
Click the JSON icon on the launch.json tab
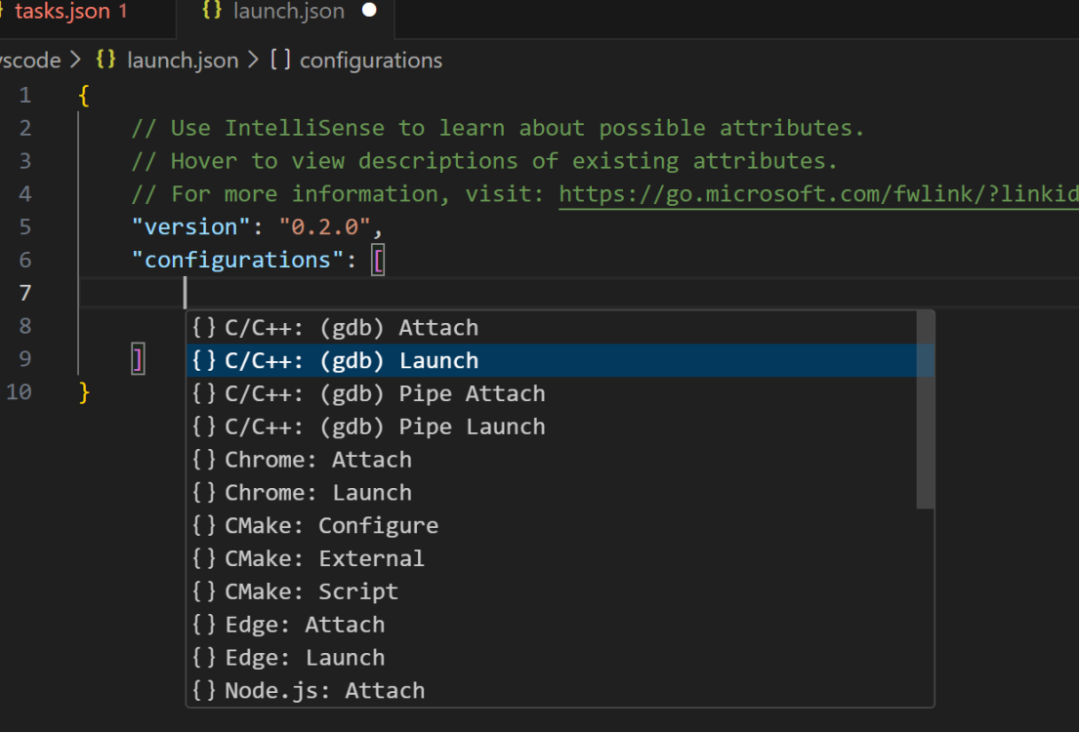[x=211, y=10]
